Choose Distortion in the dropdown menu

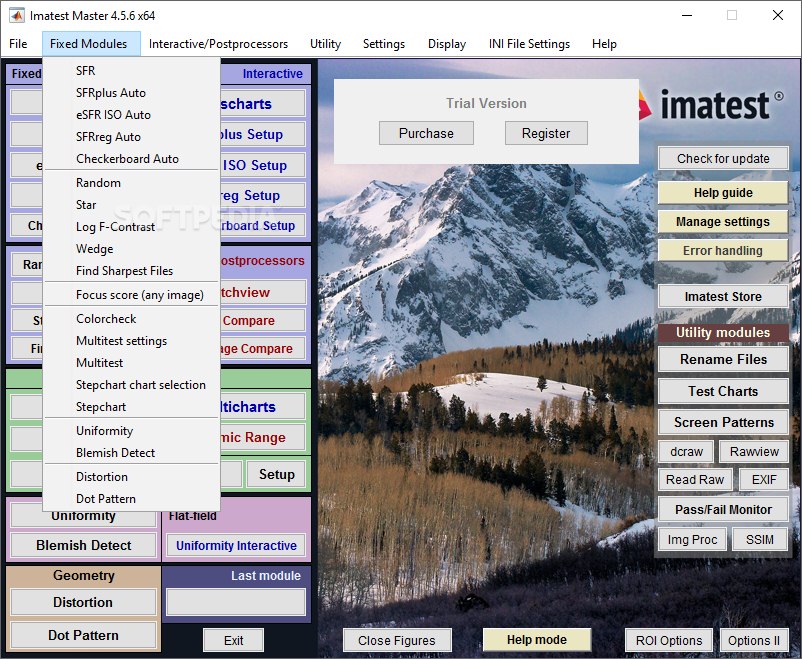[132, 477]
